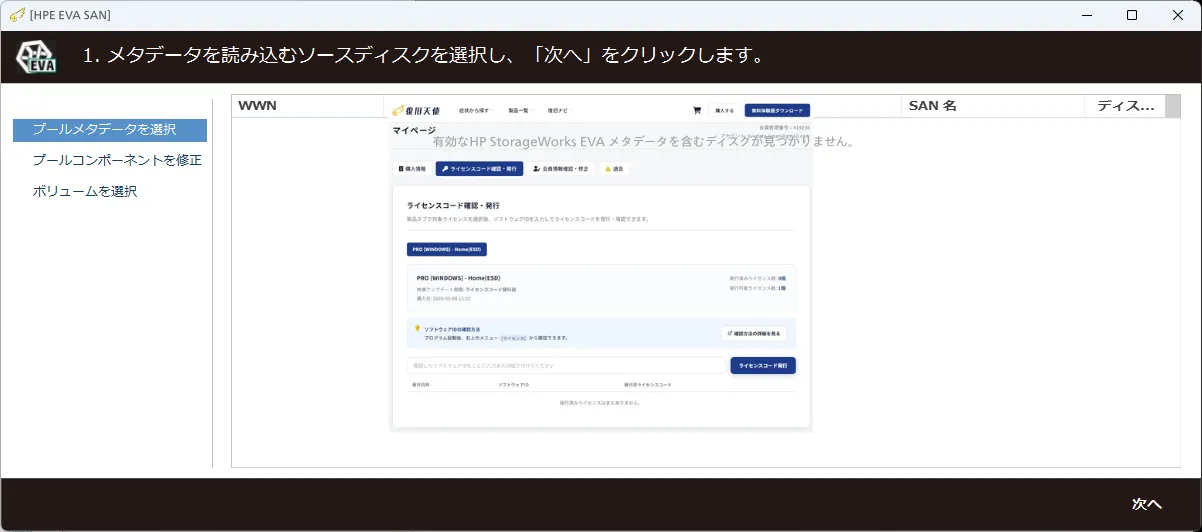Go to the ボリュームを選択 step
The height and width of the screenshot is (532, 1202).
click(x=85, y=191)
